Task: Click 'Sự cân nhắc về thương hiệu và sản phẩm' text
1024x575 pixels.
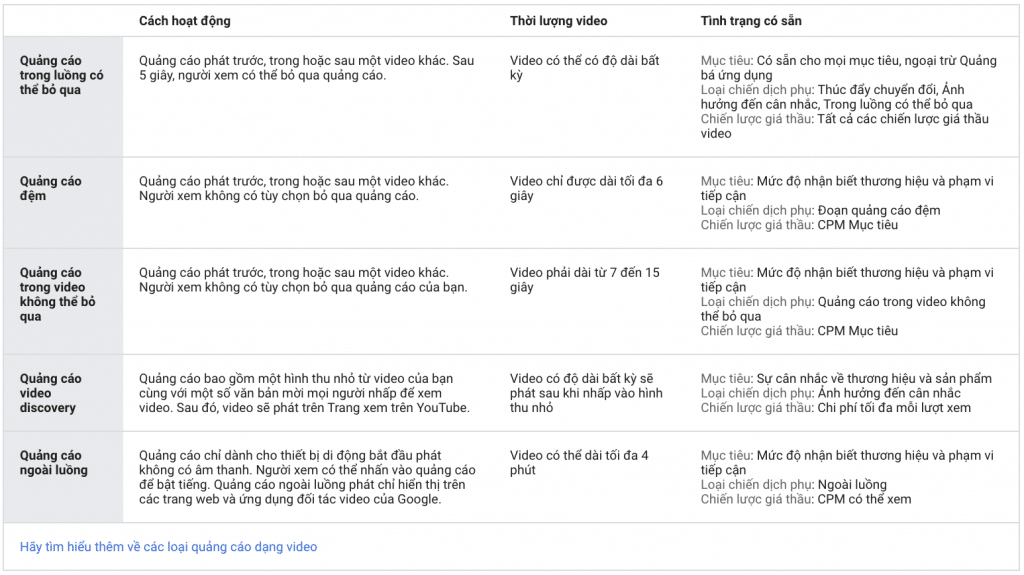Action: [874, 379]
